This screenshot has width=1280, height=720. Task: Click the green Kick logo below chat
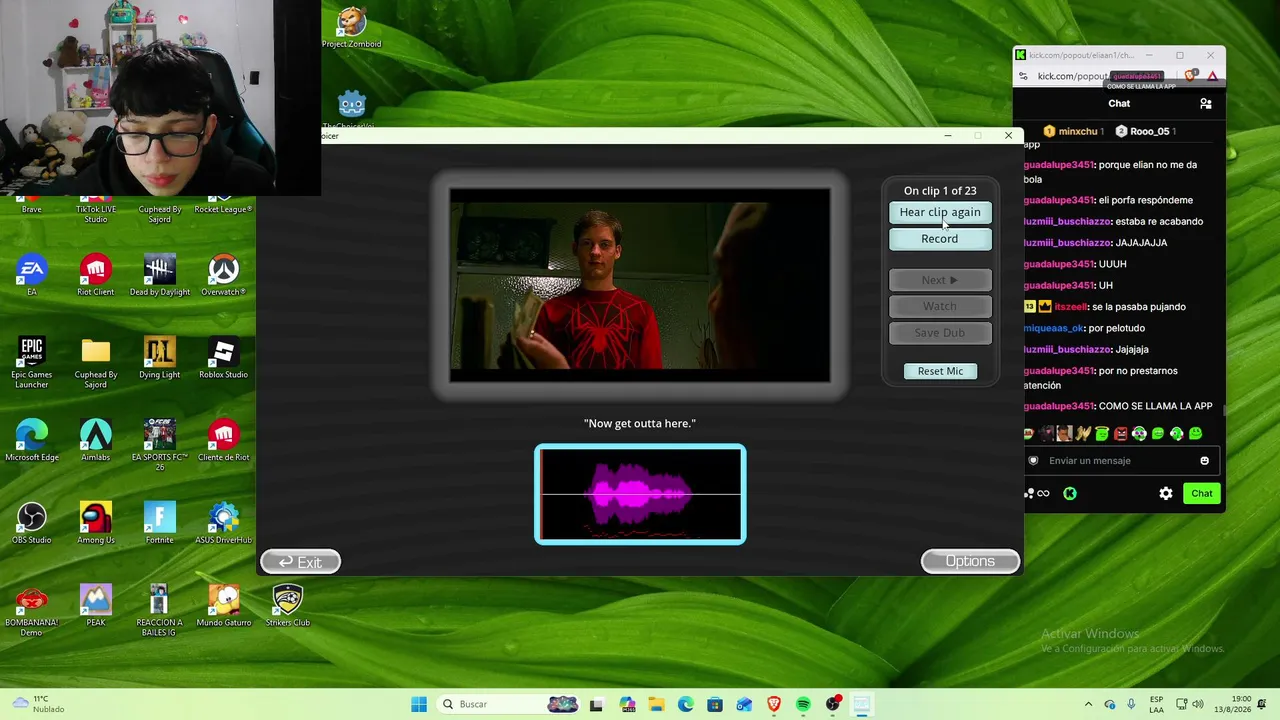point(1070,493)
